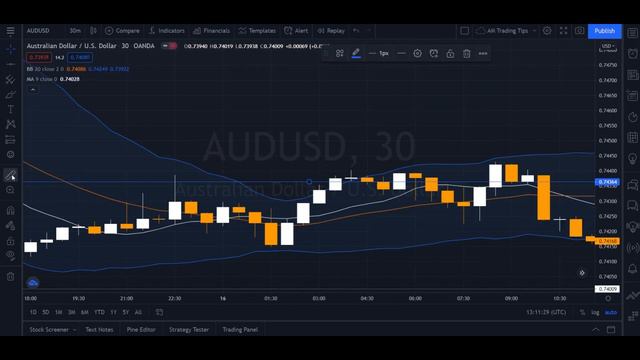Click the Compare button

pos(122,31)
